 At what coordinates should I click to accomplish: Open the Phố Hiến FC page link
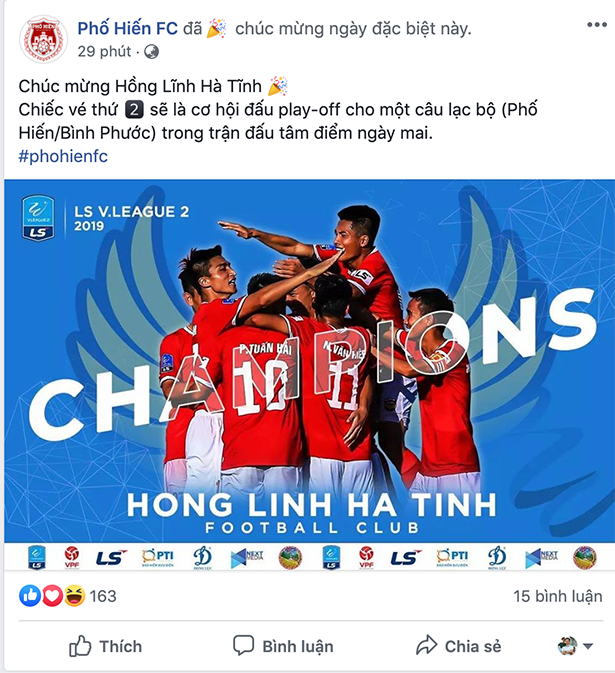[127, 28]
